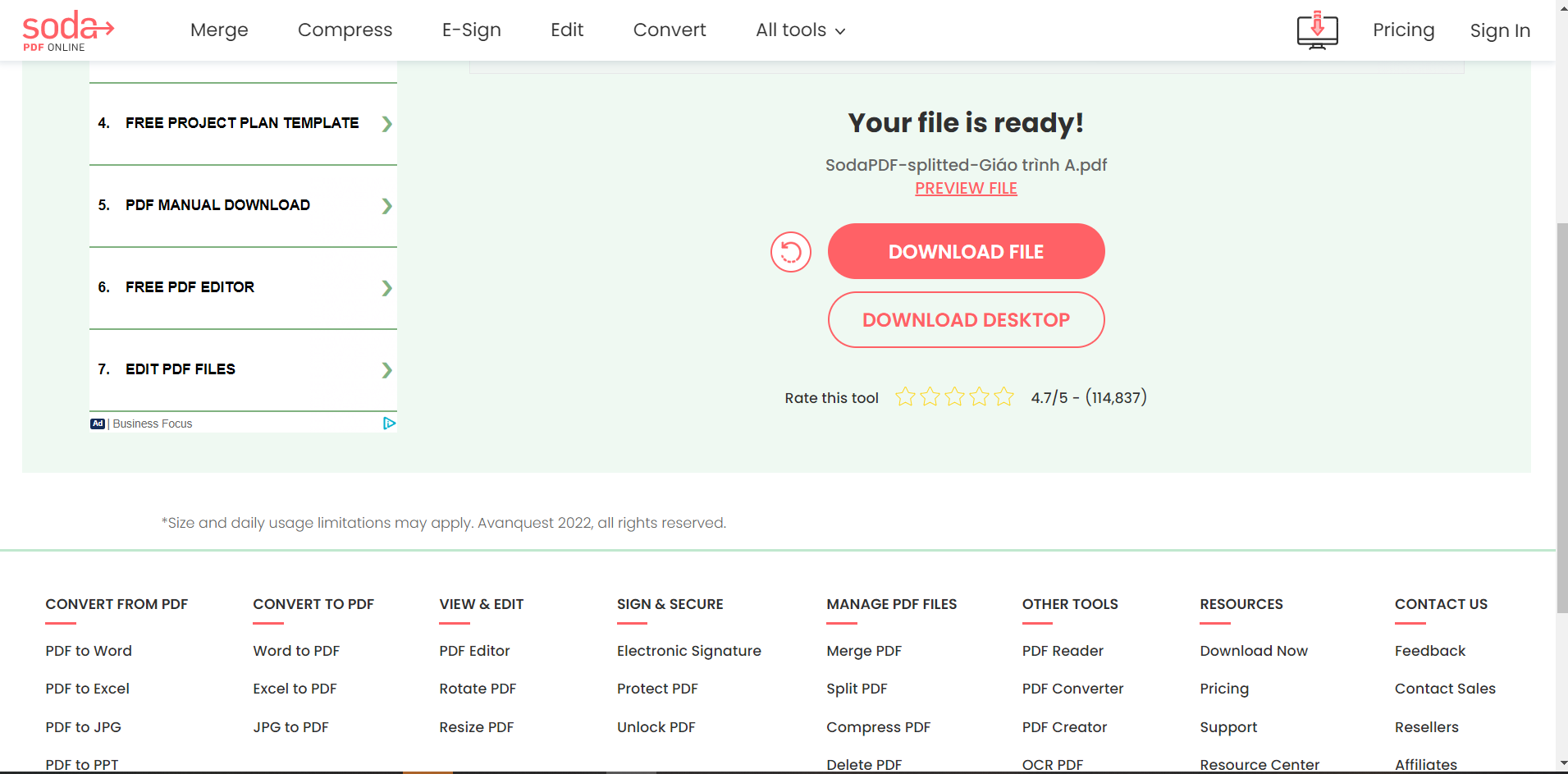The height and width of the screenshot is (774, 1568).
Task: Click Download Now in Resources
Action: [1254, 651]
